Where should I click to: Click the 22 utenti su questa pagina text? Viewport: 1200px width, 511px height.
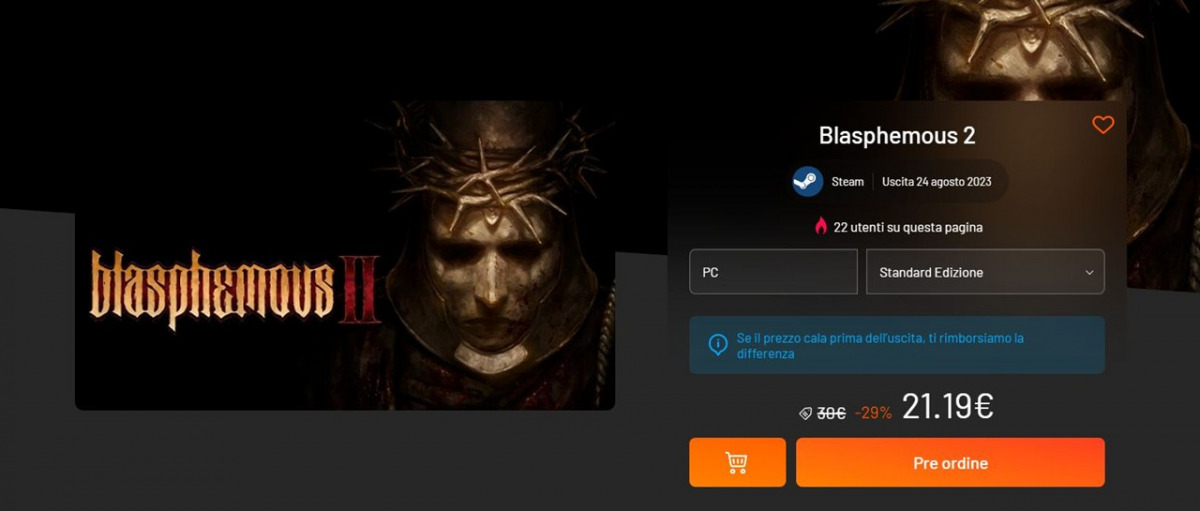click(x=908, y=227)
